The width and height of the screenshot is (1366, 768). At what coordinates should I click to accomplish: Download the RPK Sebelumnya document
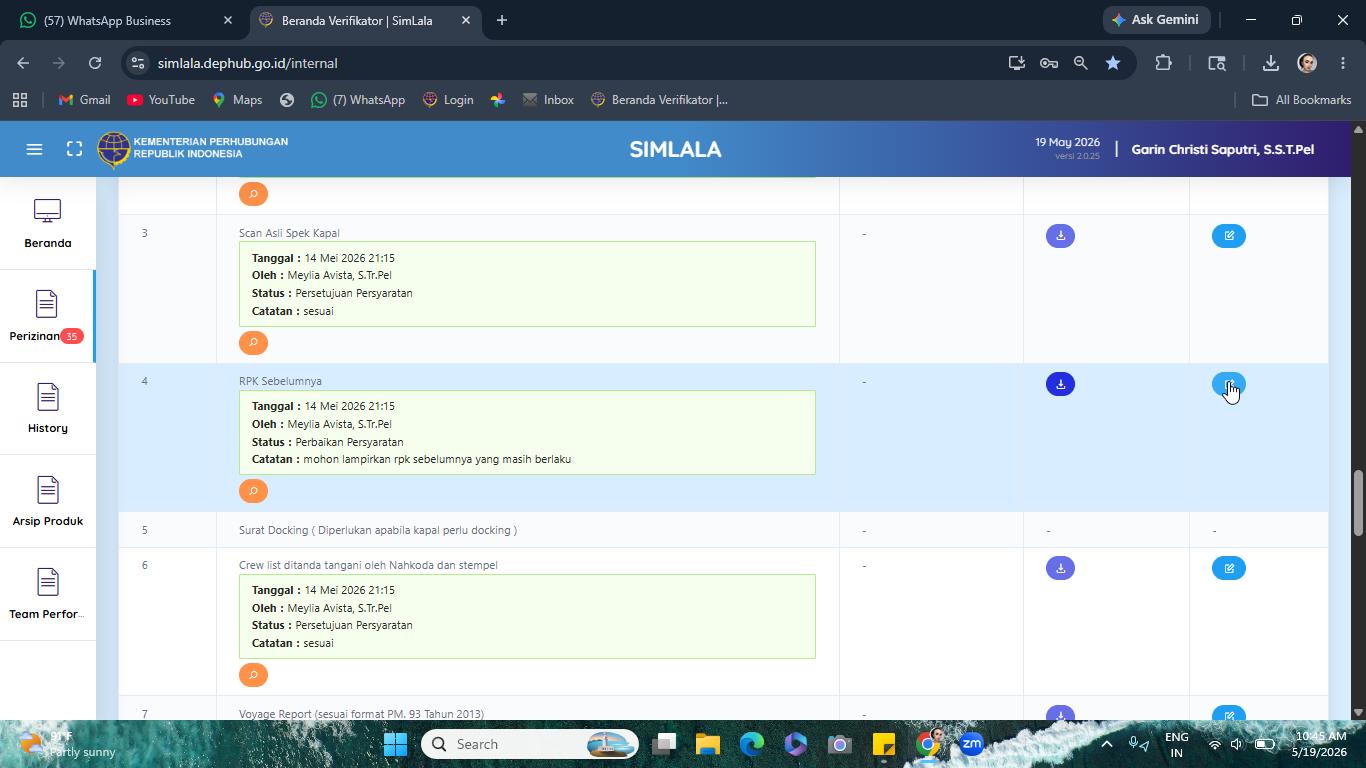[x=1060, y=384]
